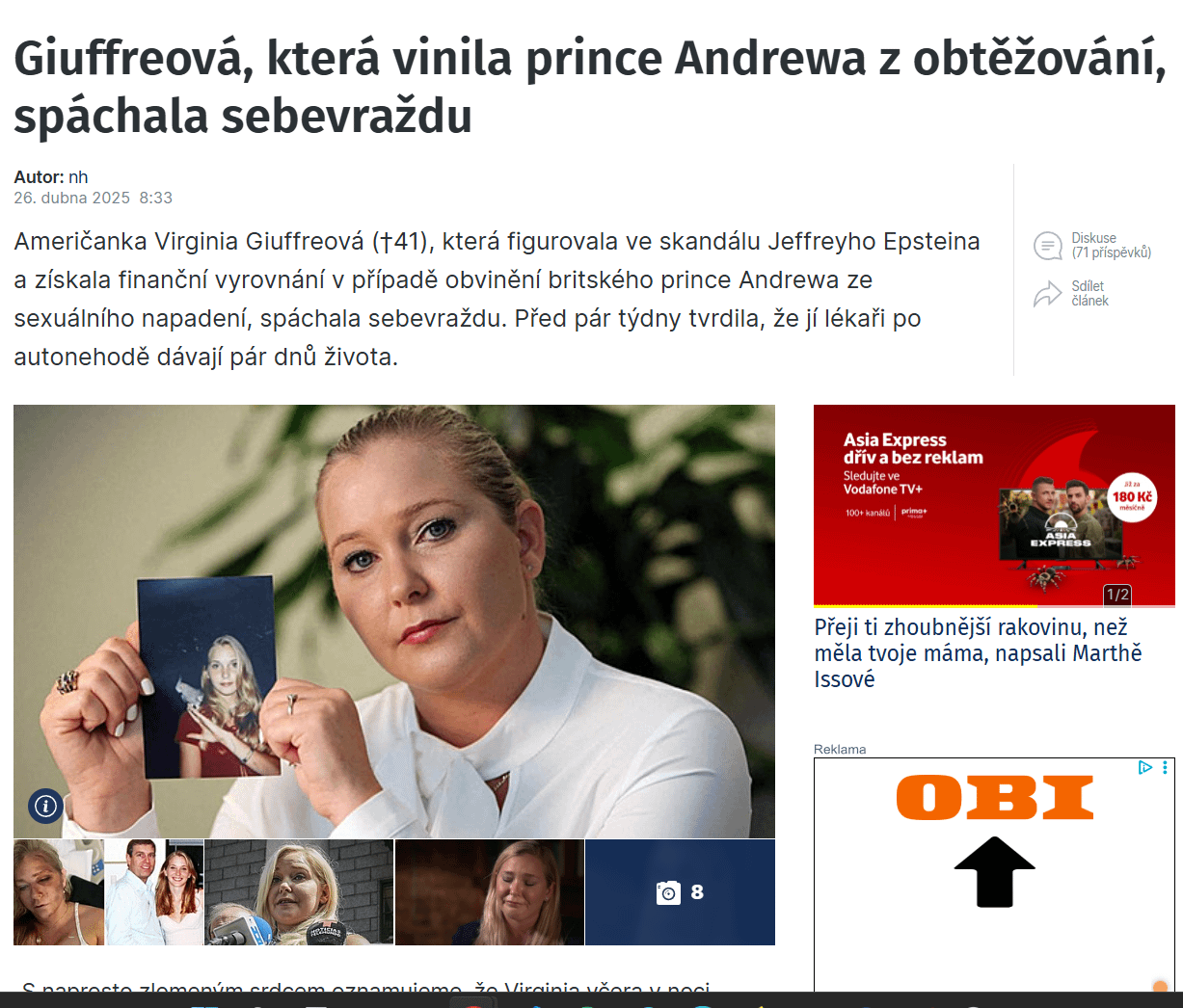Open the first gallery thumbnail of sleeping woman
Image resolution: width=1183 pixels, height=1008 pixels.
pos(59,892)
